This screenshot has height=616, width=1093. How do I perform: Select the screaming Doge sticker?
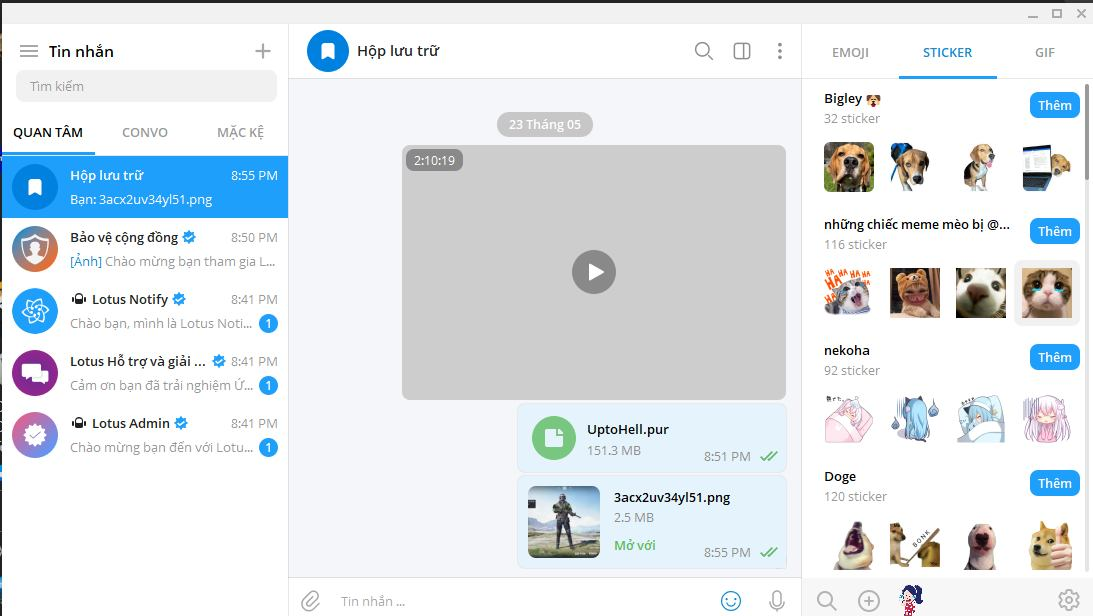click(852, 545)
